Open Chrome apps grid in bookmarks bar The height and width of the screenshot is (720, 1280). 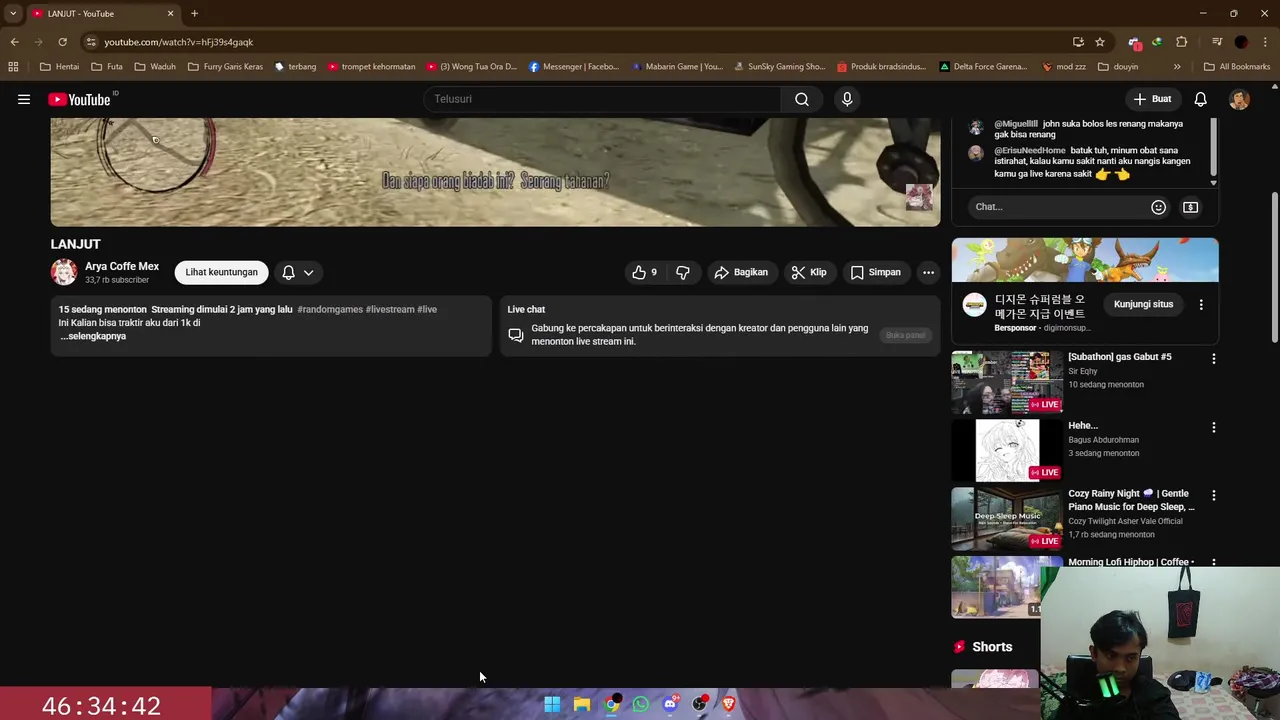click(13, 67)
